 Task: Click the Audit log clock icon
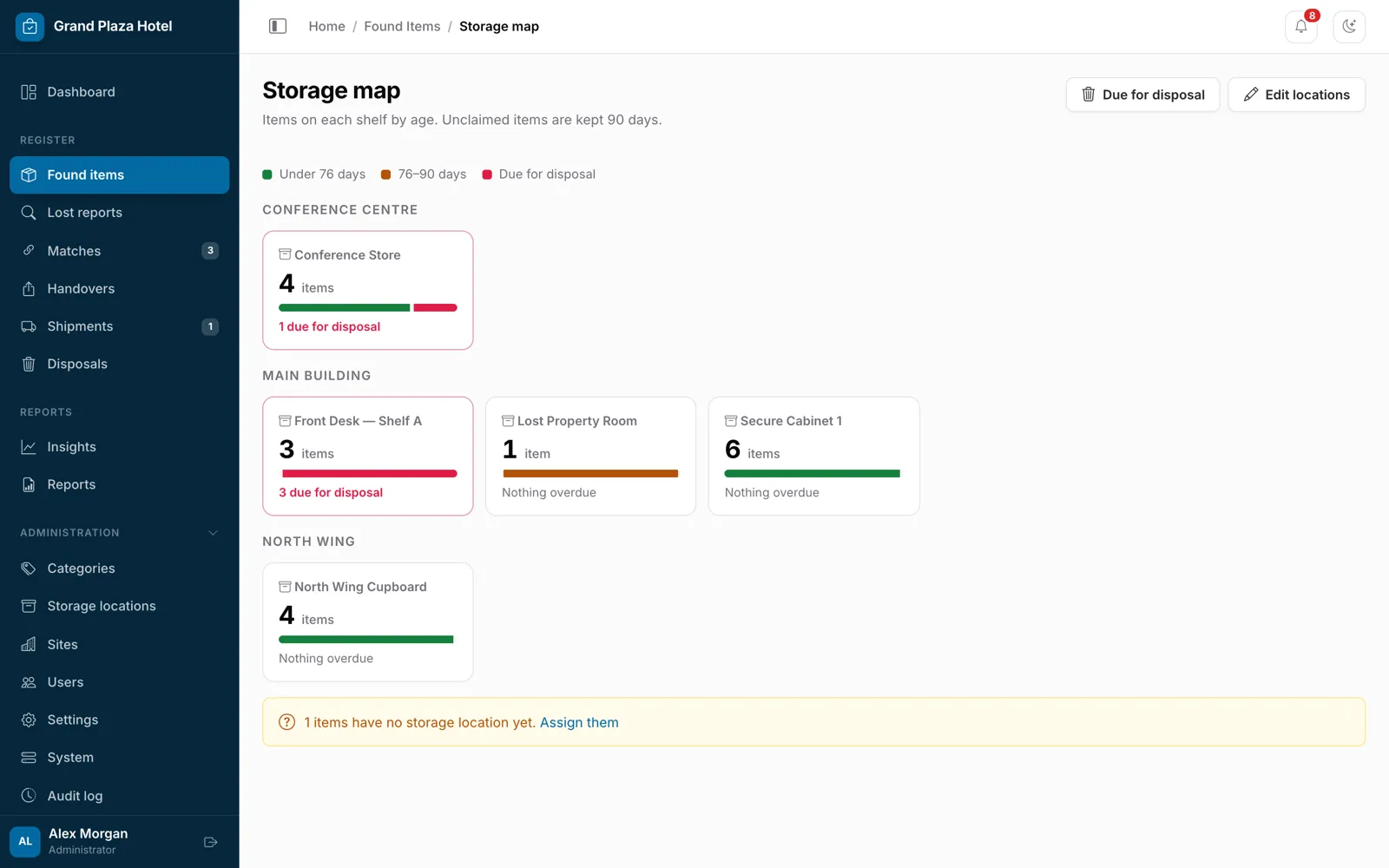29,795
